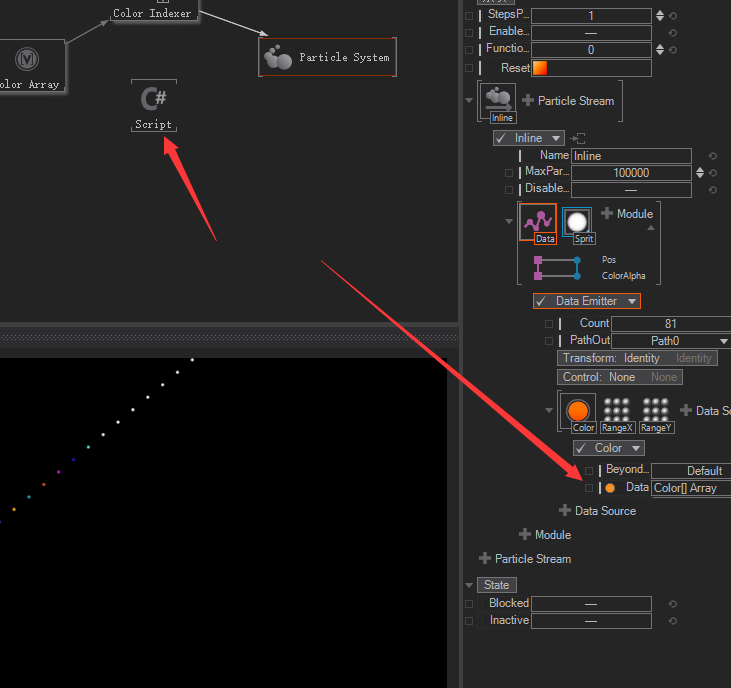Toggle the checkbox next to Count
This screenshot has height=688, width=731.
tap(549, 324)
